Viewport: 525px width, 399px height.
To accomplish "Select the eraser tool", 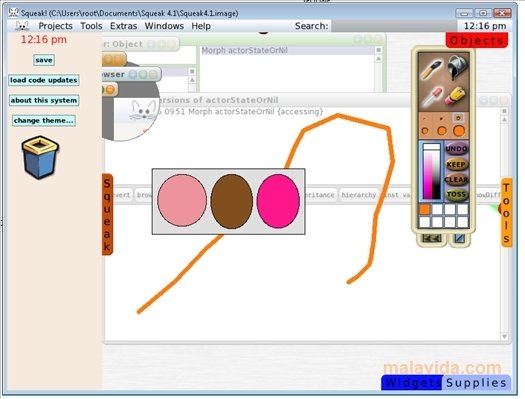I will pos(456,96).
